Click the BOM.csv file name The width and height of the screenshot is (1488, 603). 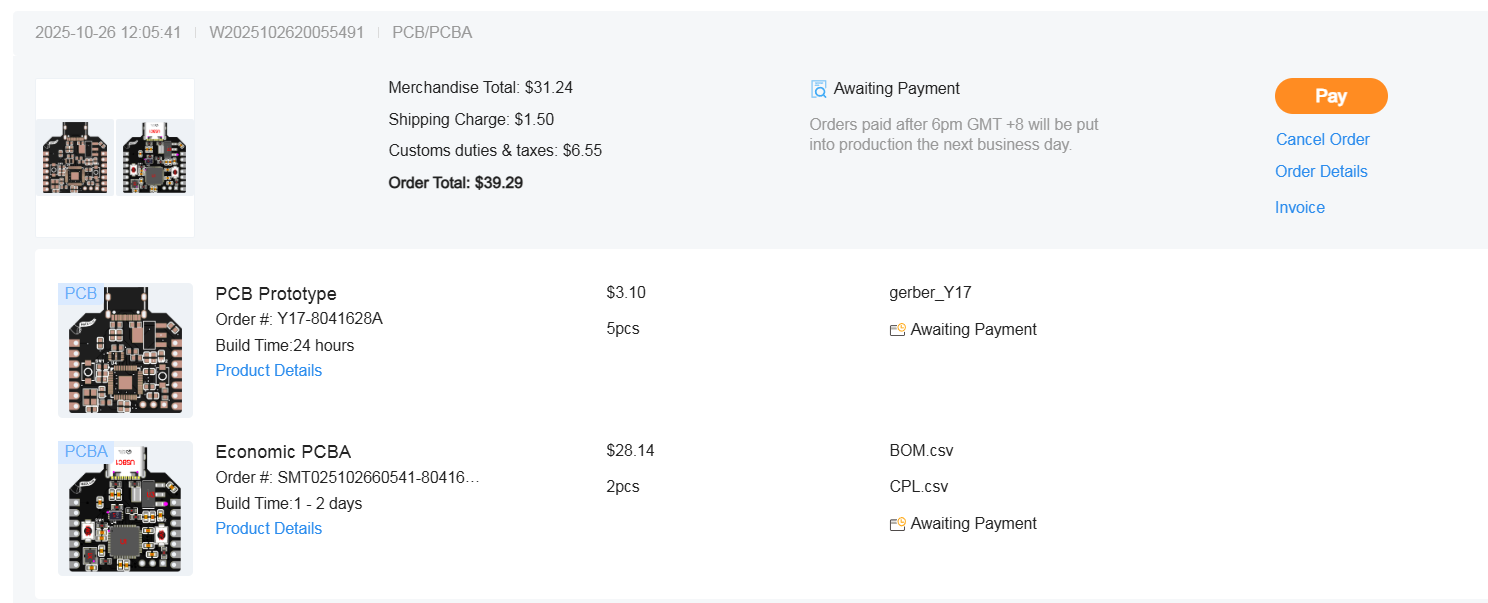(920, 450)
